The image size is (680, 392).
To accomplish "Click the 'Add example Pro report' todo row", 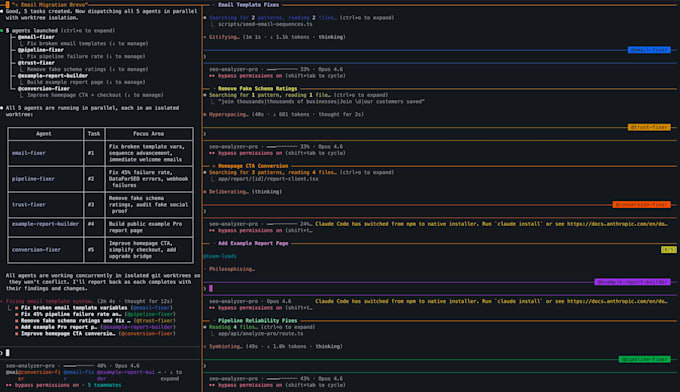I will pyautogui.click(x=95, y=327).
